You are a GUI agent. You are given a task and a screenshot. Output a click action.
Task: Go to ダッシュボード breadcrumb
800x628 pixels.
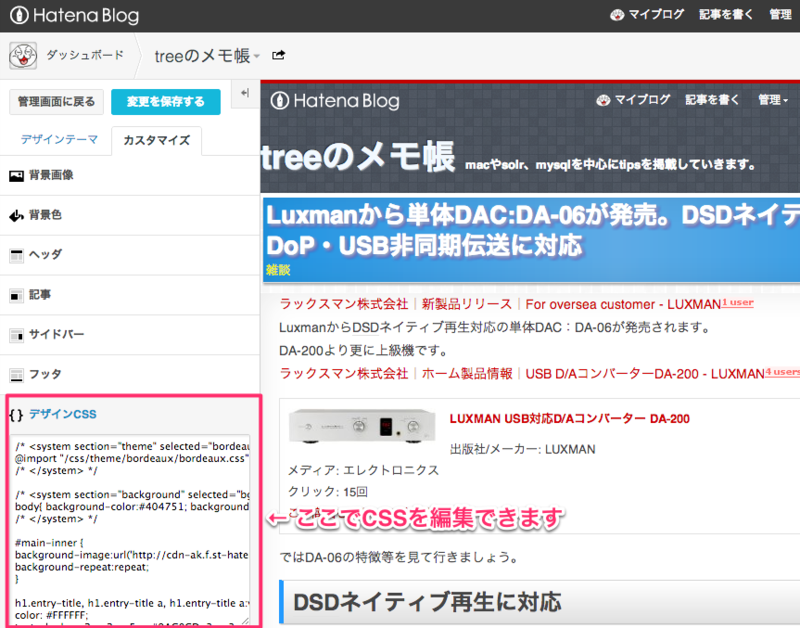[85, 55]
